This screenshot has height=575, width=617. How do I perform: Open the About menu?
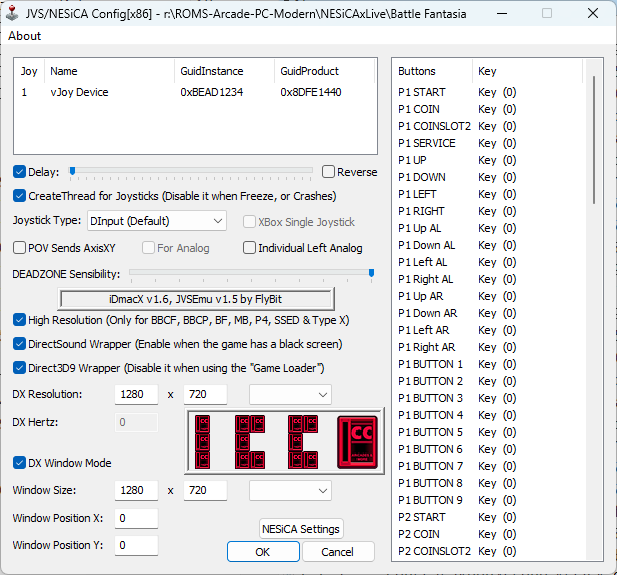24,36
